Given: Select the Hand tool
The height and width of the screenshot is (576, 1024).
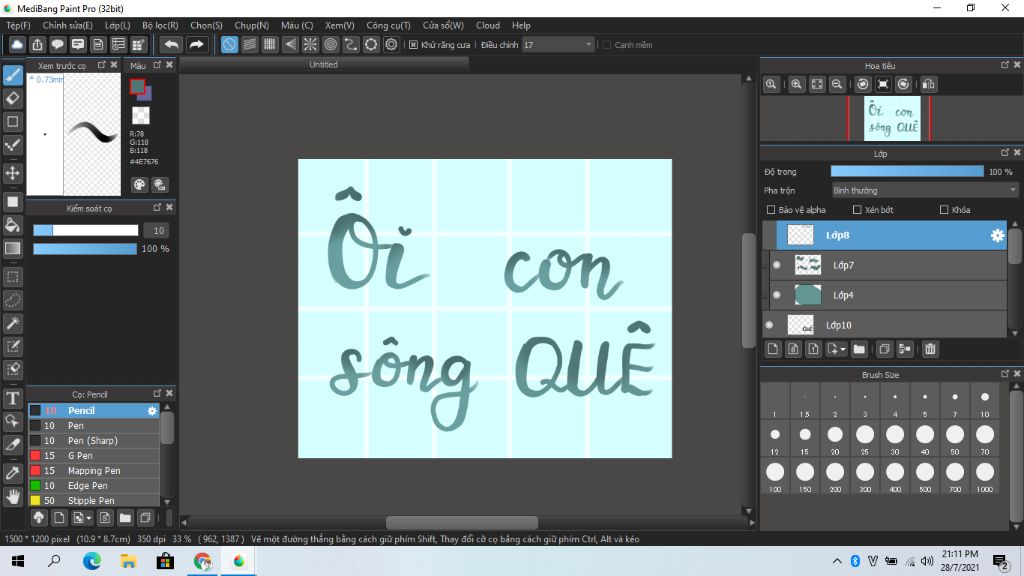Looking at the screenshot, I should 13,496.
